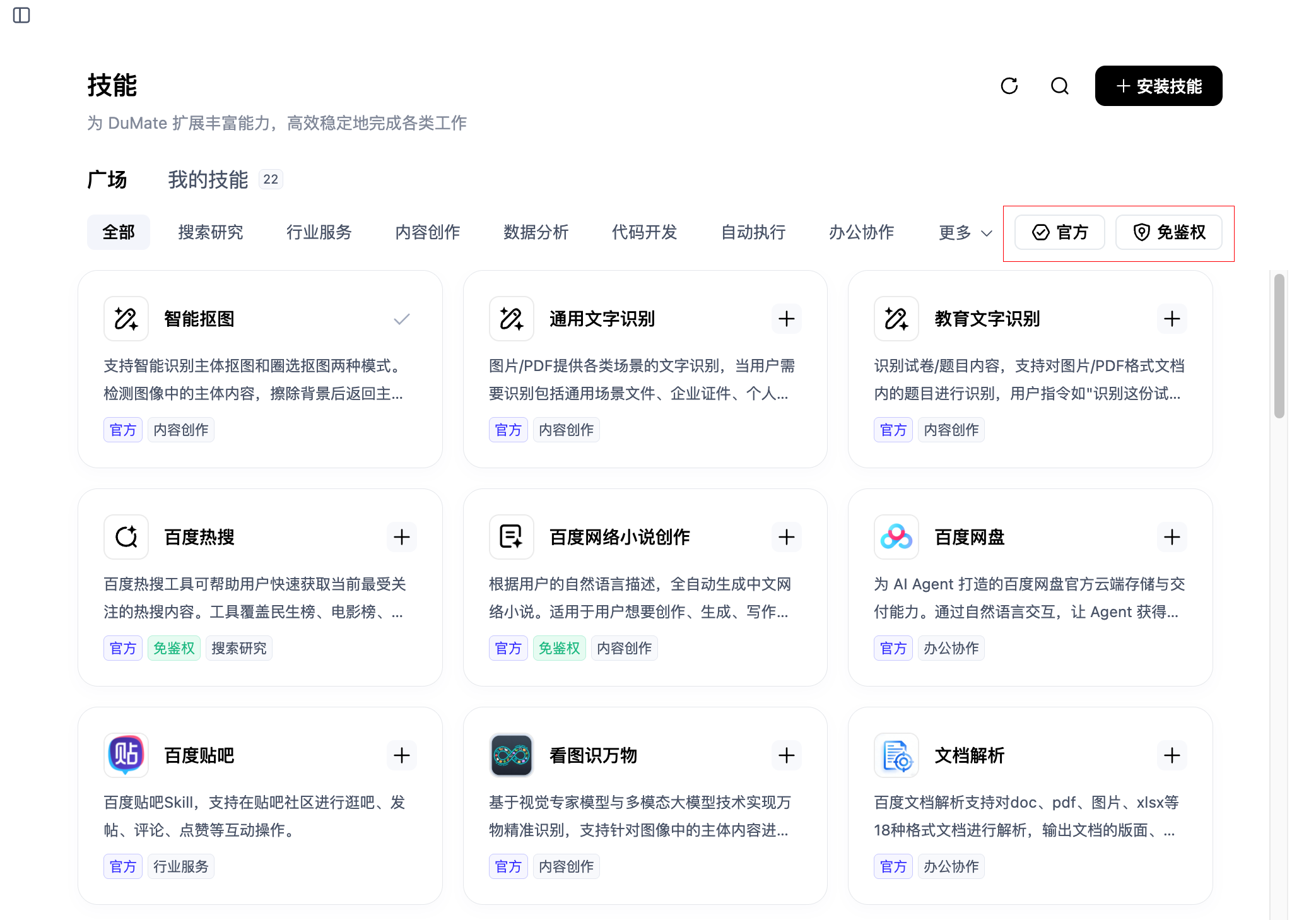
Task: Switch to the 广场 tab
Action: 107,180
